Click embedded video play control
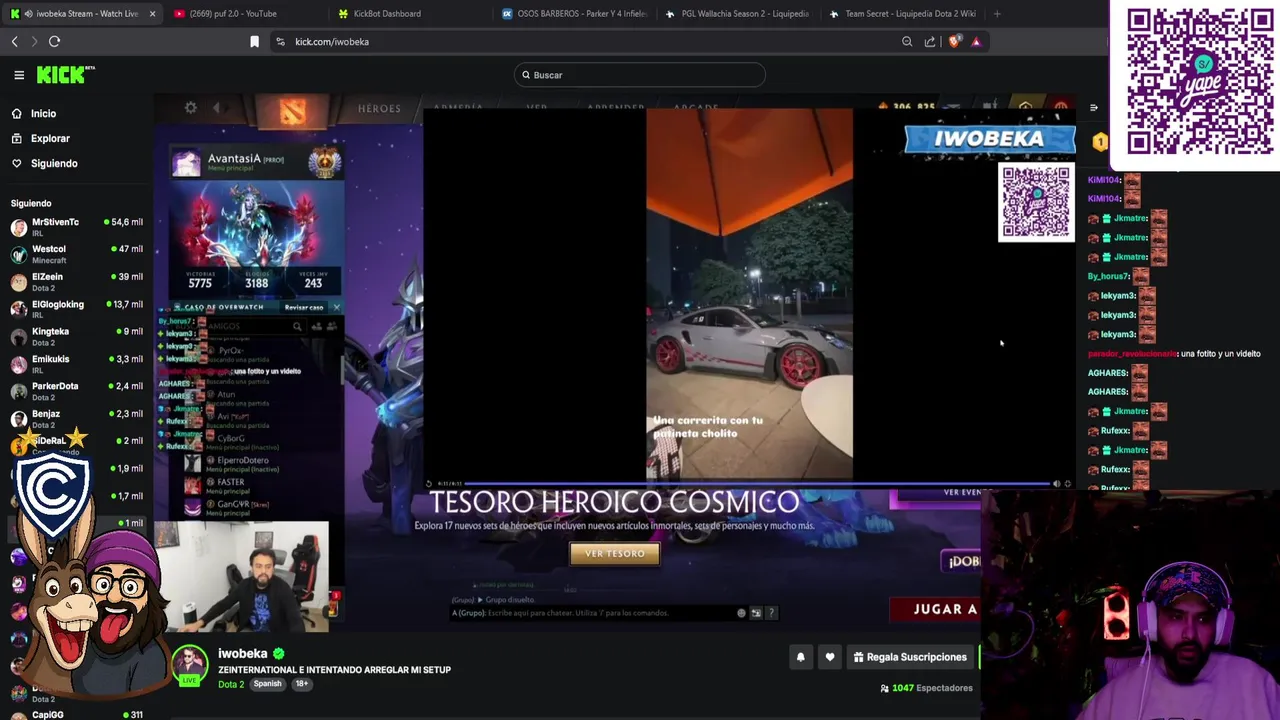 (429, 484)
